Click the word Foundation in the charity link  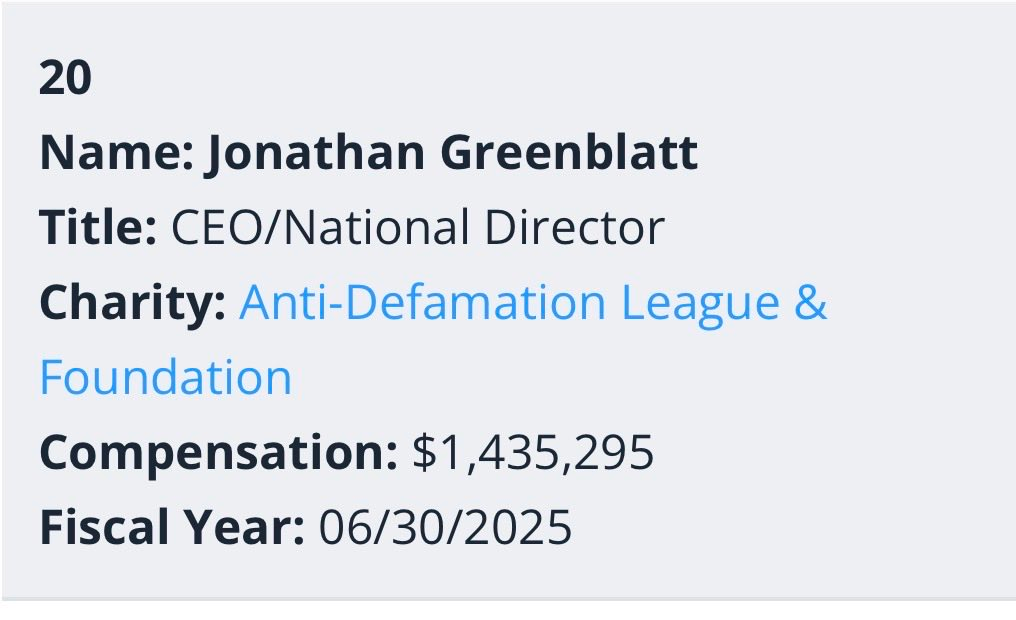[166, 378]
